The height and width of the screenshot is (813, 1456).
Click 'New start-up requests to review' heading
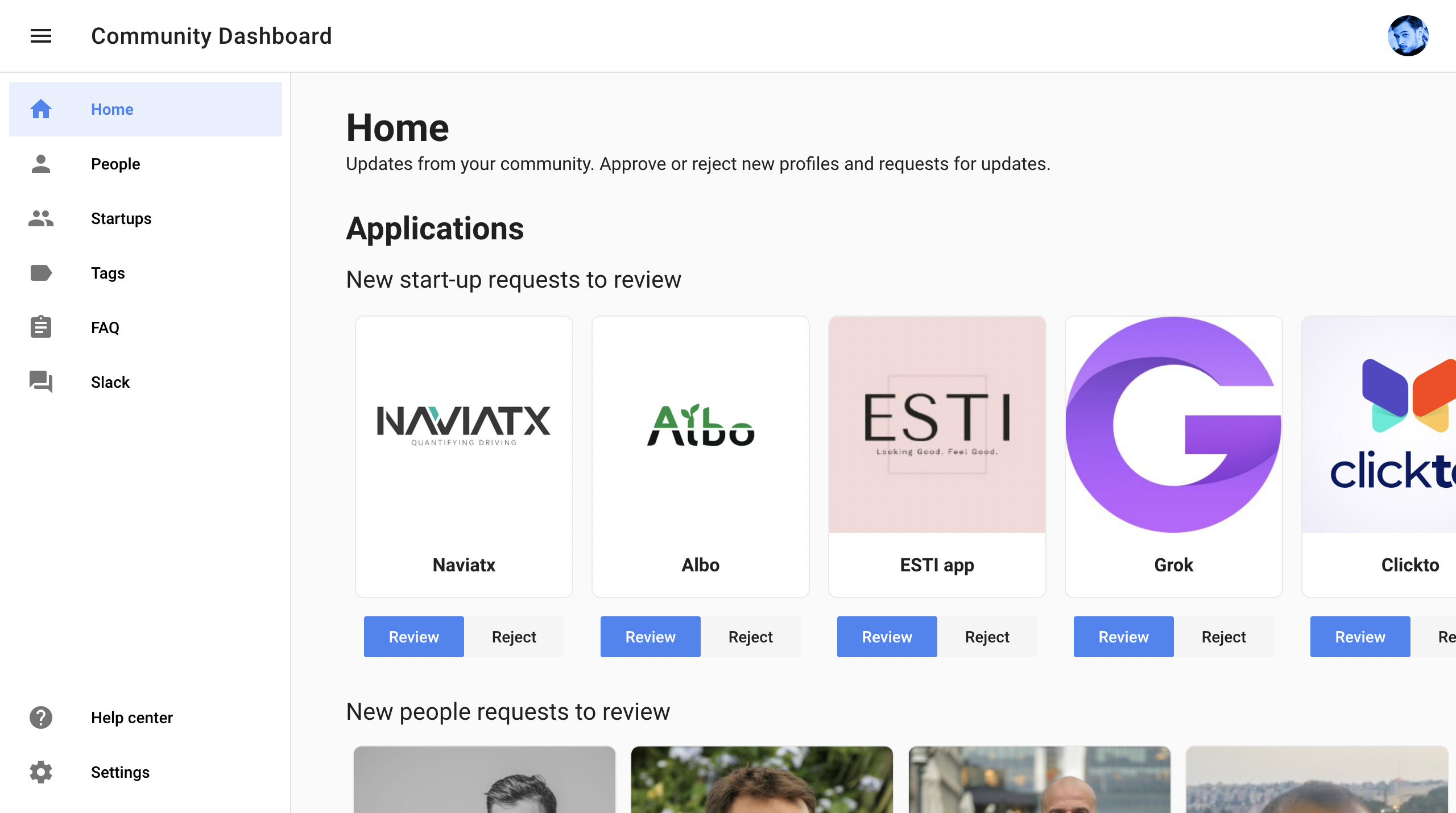click(x=514, y=280)
